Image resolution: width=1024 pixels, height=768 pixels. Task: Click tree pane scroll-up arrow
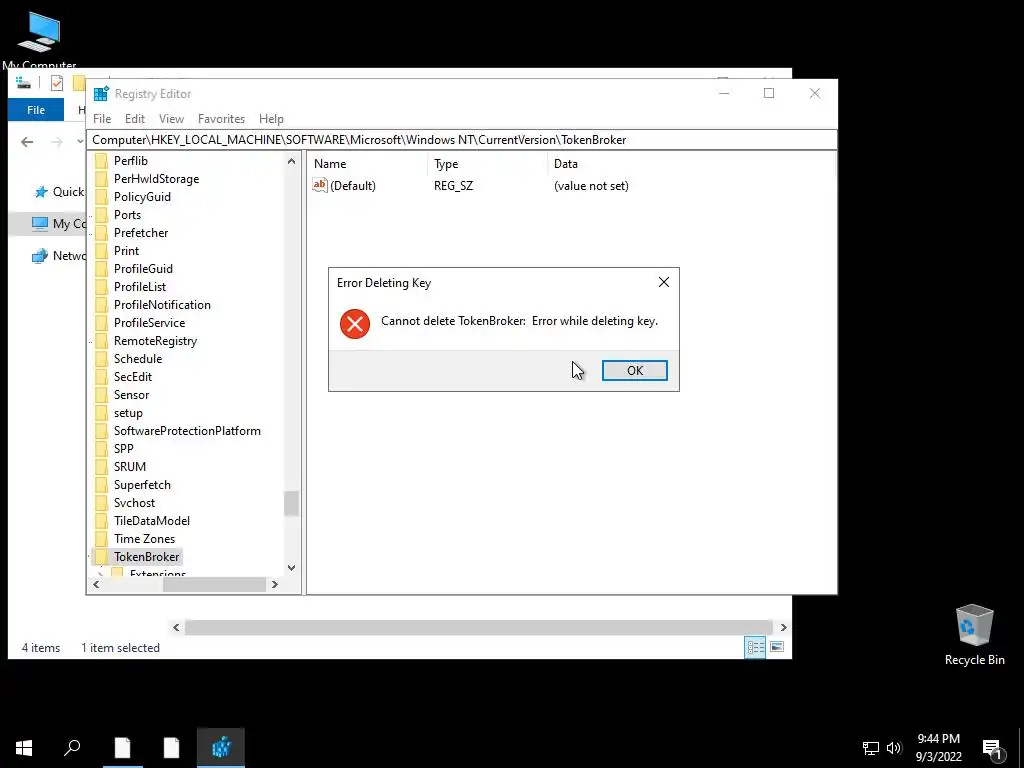pyautogui.click(x=291, y=161)
